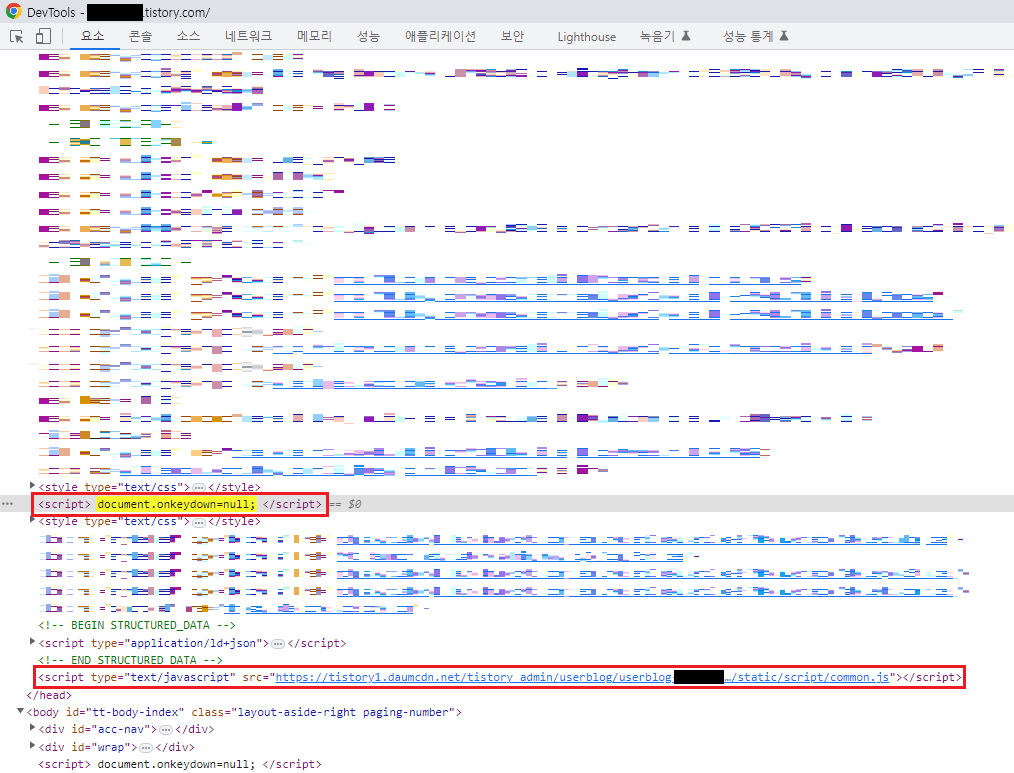The image size is (1014, 773).
Task: Click the layout-aside-right paging-number class value
Action: click(x=343, y=712)
